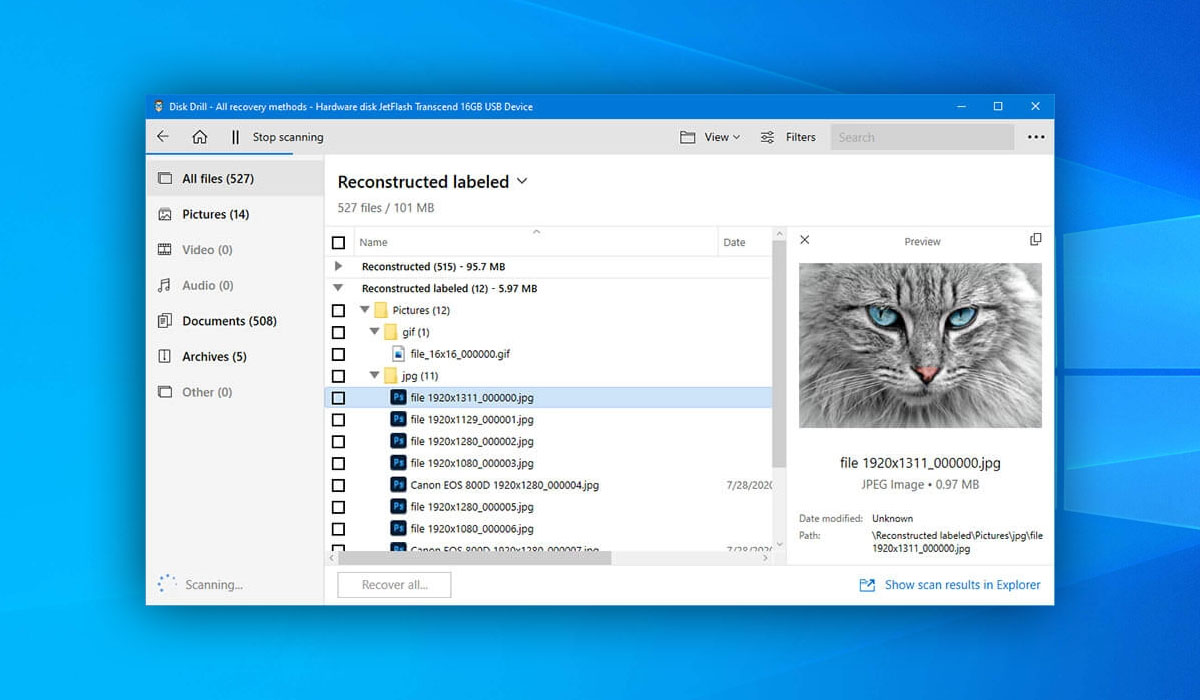Check the Canon EOS 800D 1920x1280_000004.jpg checkbox
This screenshot has height=700, width=1200.
tap(338, 485)
